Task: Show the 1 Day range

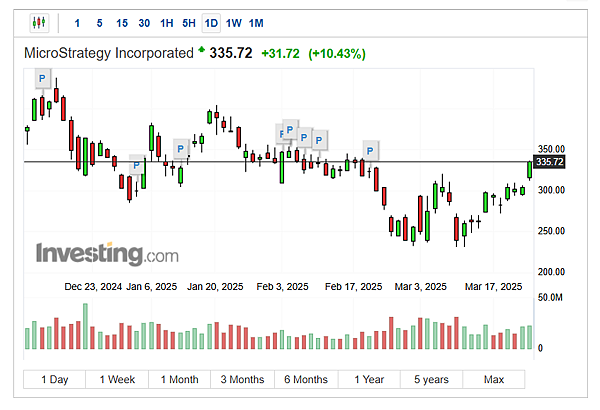Action: (x=55, y=379)
